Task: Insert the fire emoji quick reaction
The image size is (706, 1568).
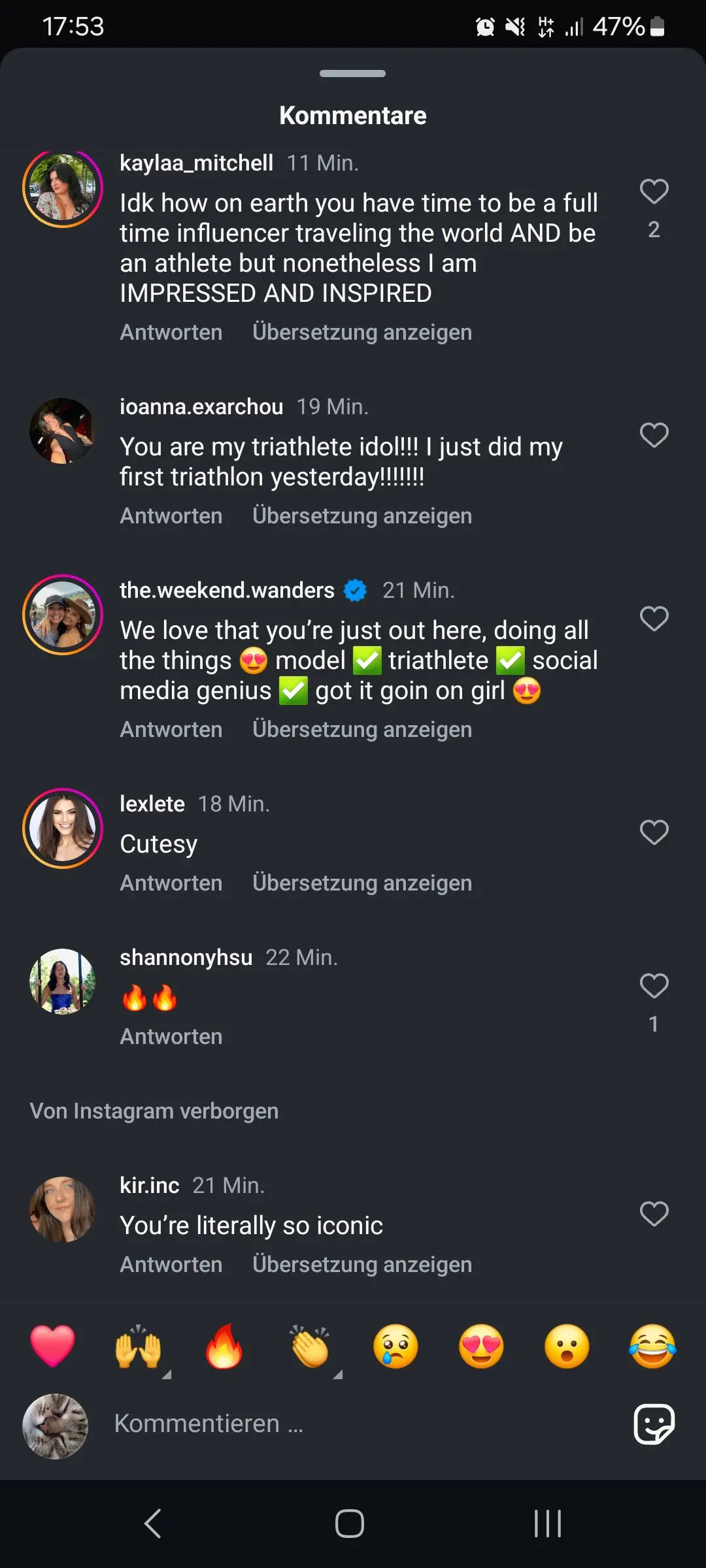Action: tap(224, 1346)
